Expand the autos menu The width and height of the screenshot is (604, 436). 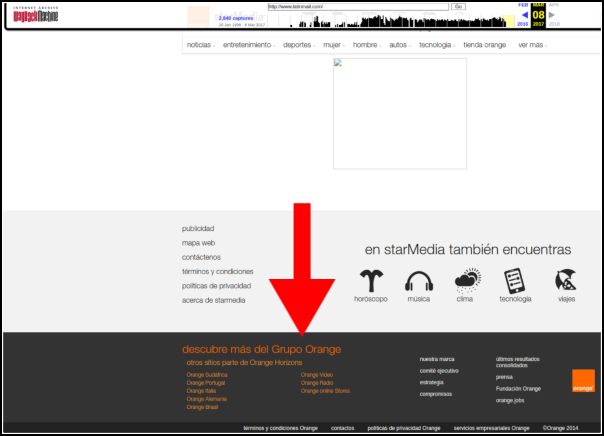coord(399,45)
